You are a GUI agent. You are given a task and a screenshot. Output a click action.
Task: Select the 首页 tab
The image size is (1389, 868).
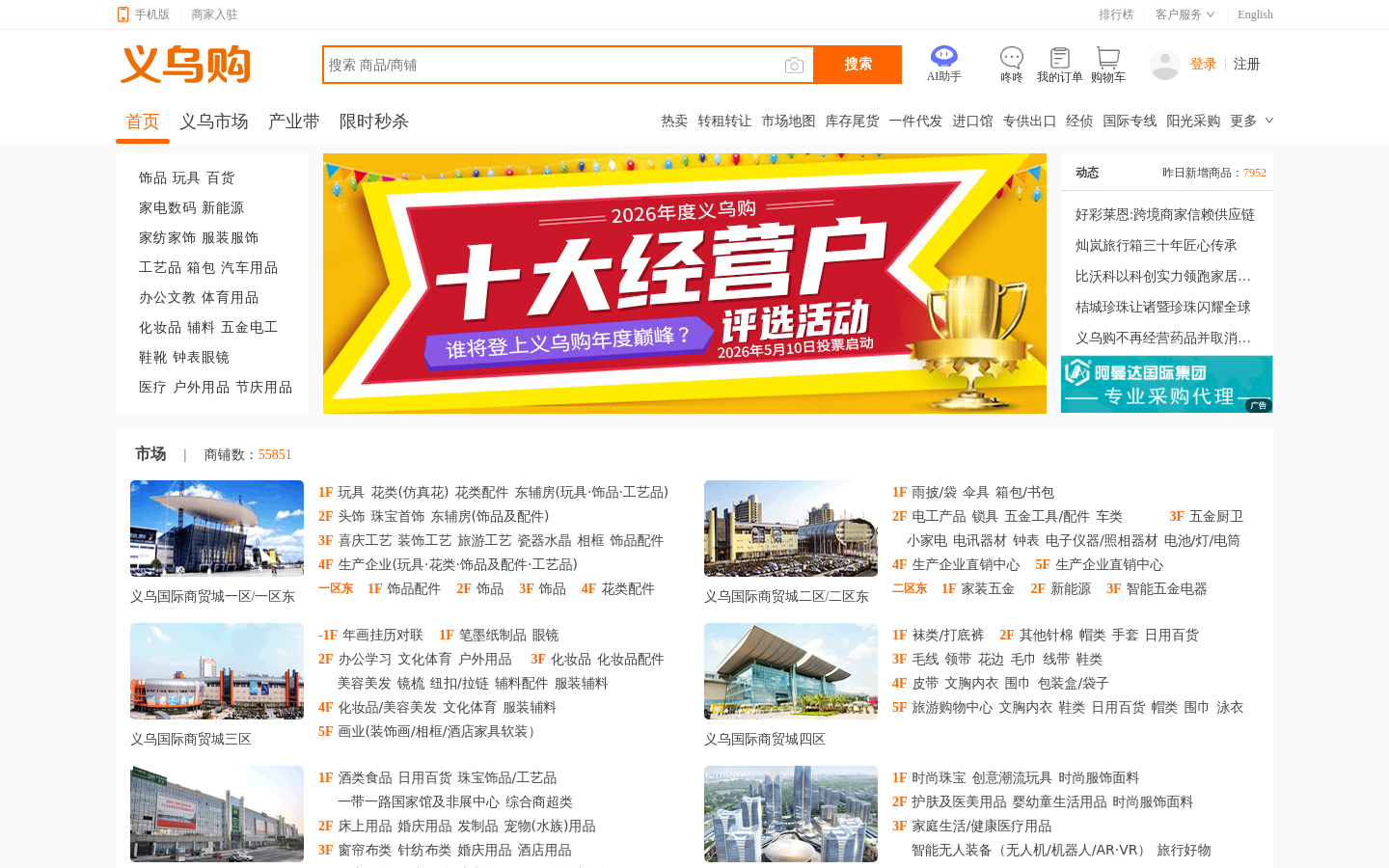click(x=143, y=122)
